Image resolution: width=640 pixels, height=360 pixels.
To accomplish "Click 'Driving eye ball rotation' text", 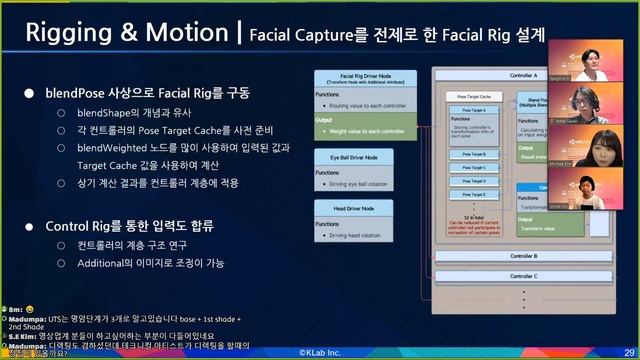I will [x=358, y=184].
